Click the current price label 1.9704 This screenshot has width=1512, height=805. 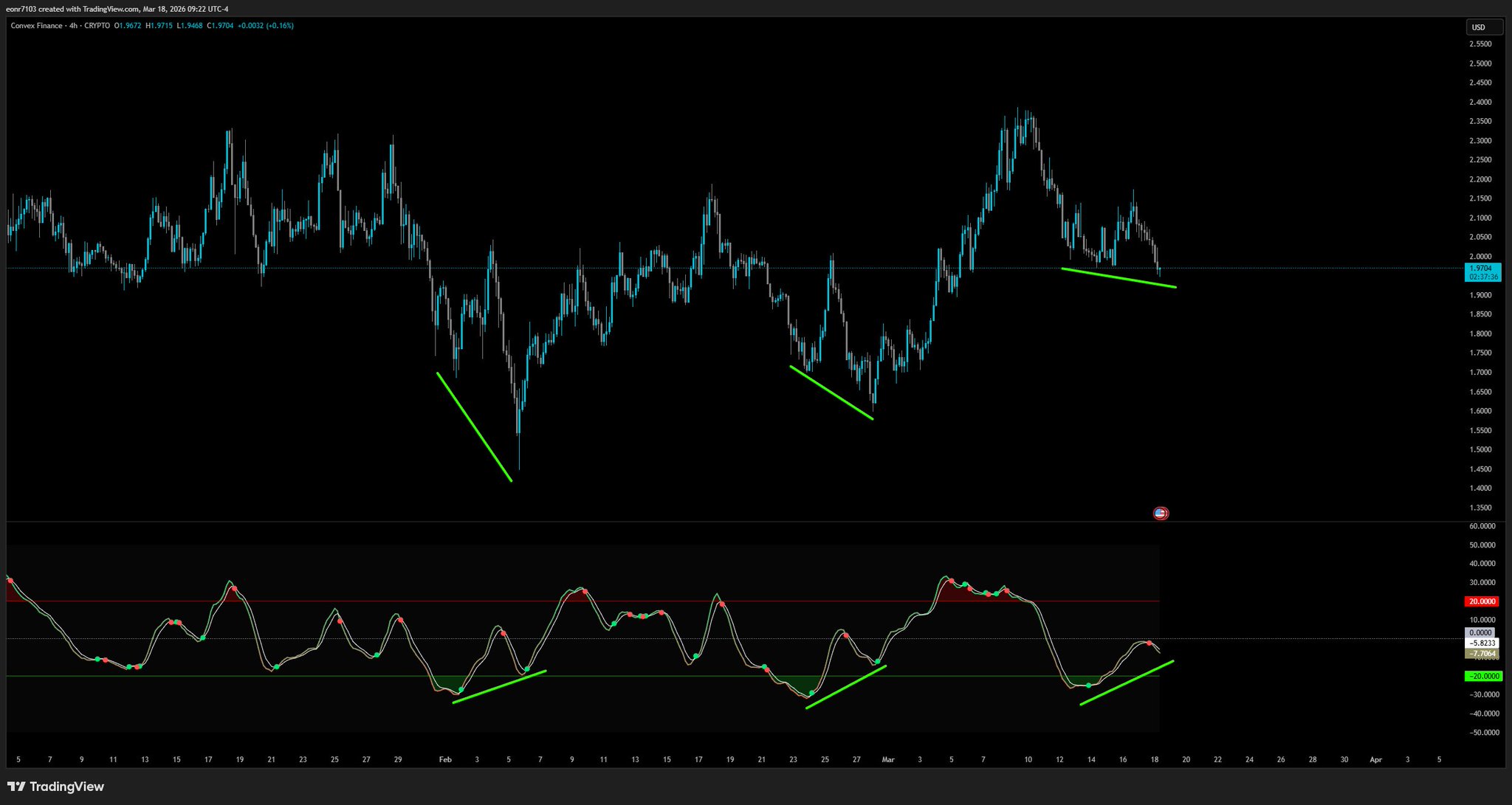click(x=1482, y=269)
